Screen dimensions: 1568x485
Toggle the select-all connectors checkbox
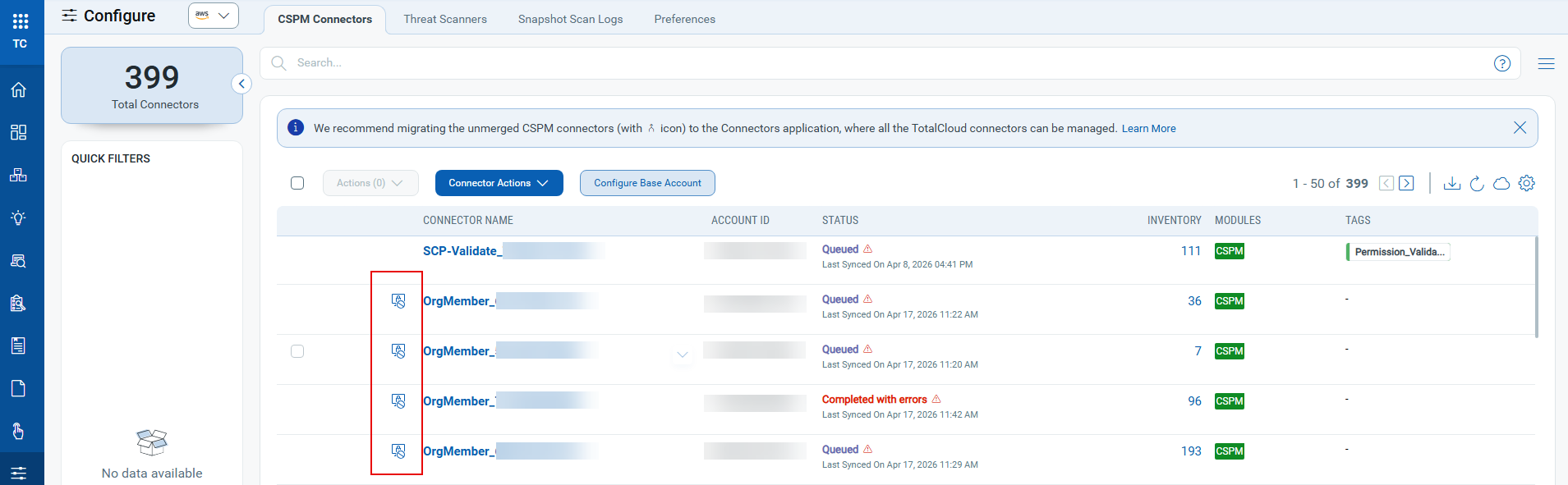297,183
